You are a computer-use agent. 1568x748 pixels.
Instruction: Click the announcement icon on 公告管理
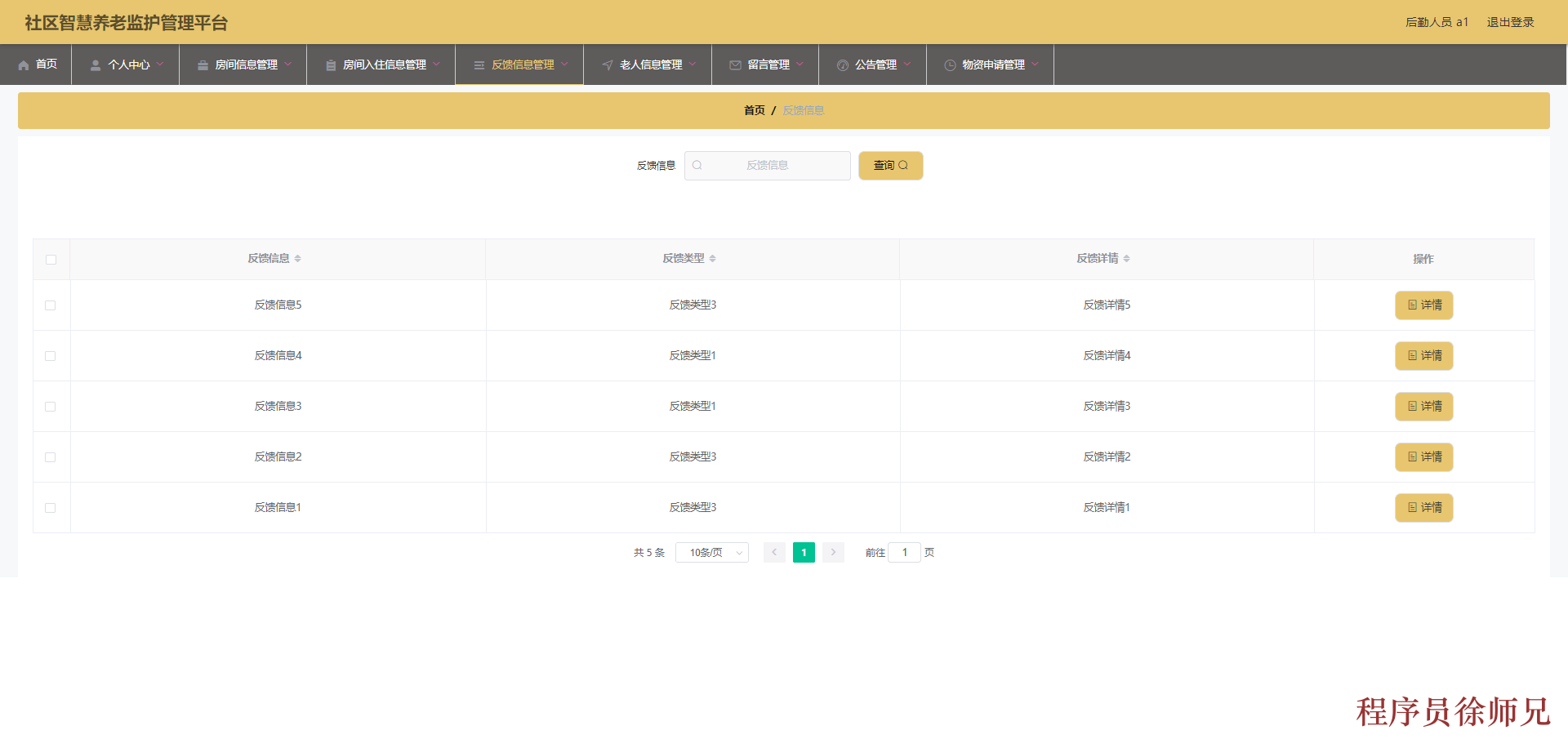click(x=843, y=65)
